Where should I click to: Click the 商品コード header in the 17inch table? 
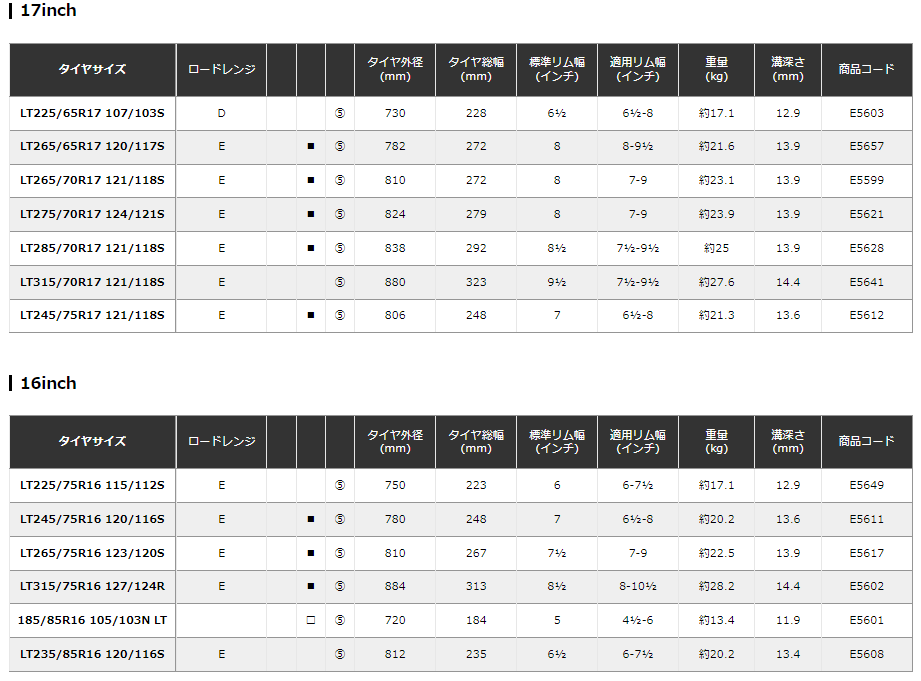[x=866, y=70]
